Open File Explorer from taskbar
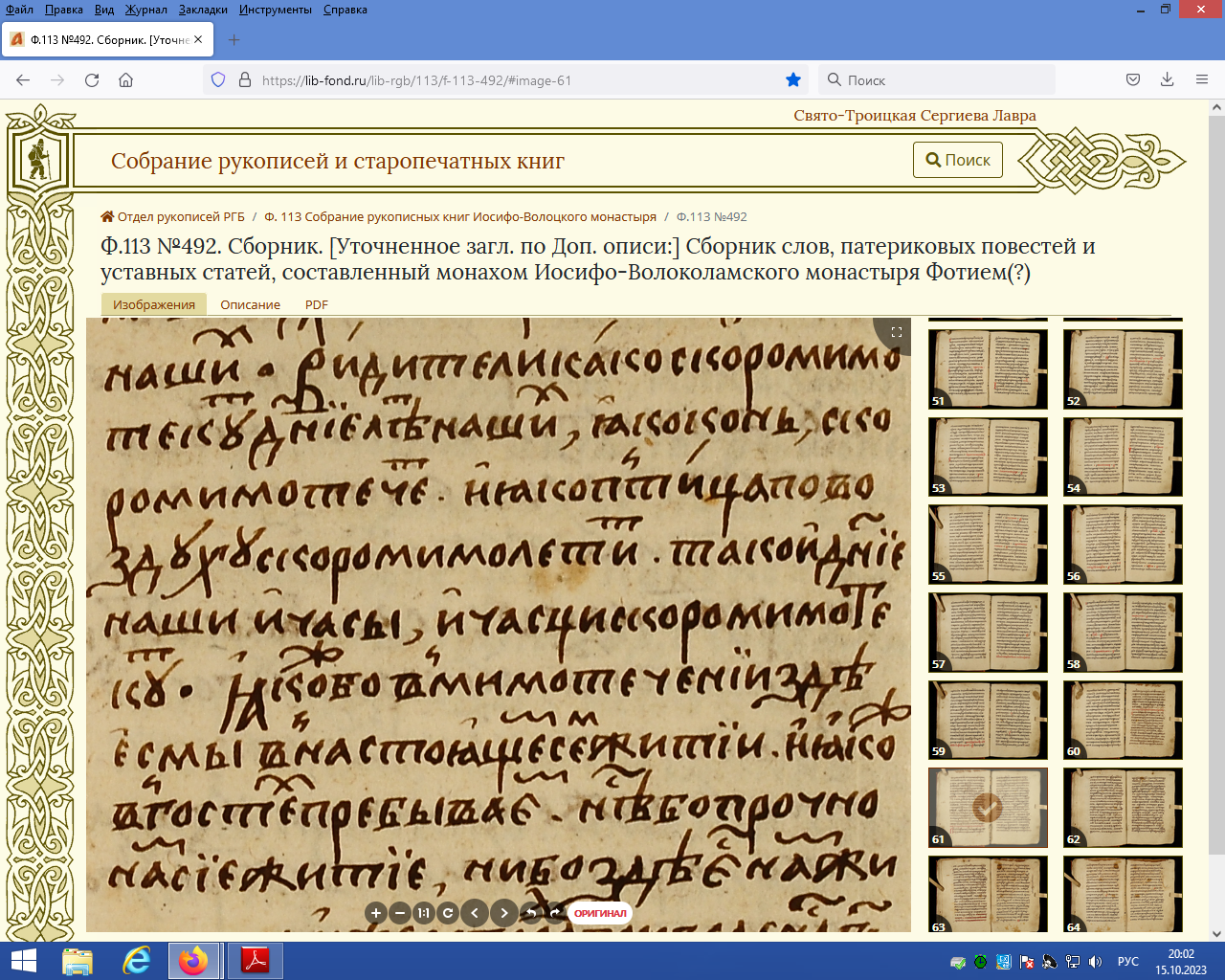The height and width of the screenshot is (980, 1225). (x=78, y=961)
